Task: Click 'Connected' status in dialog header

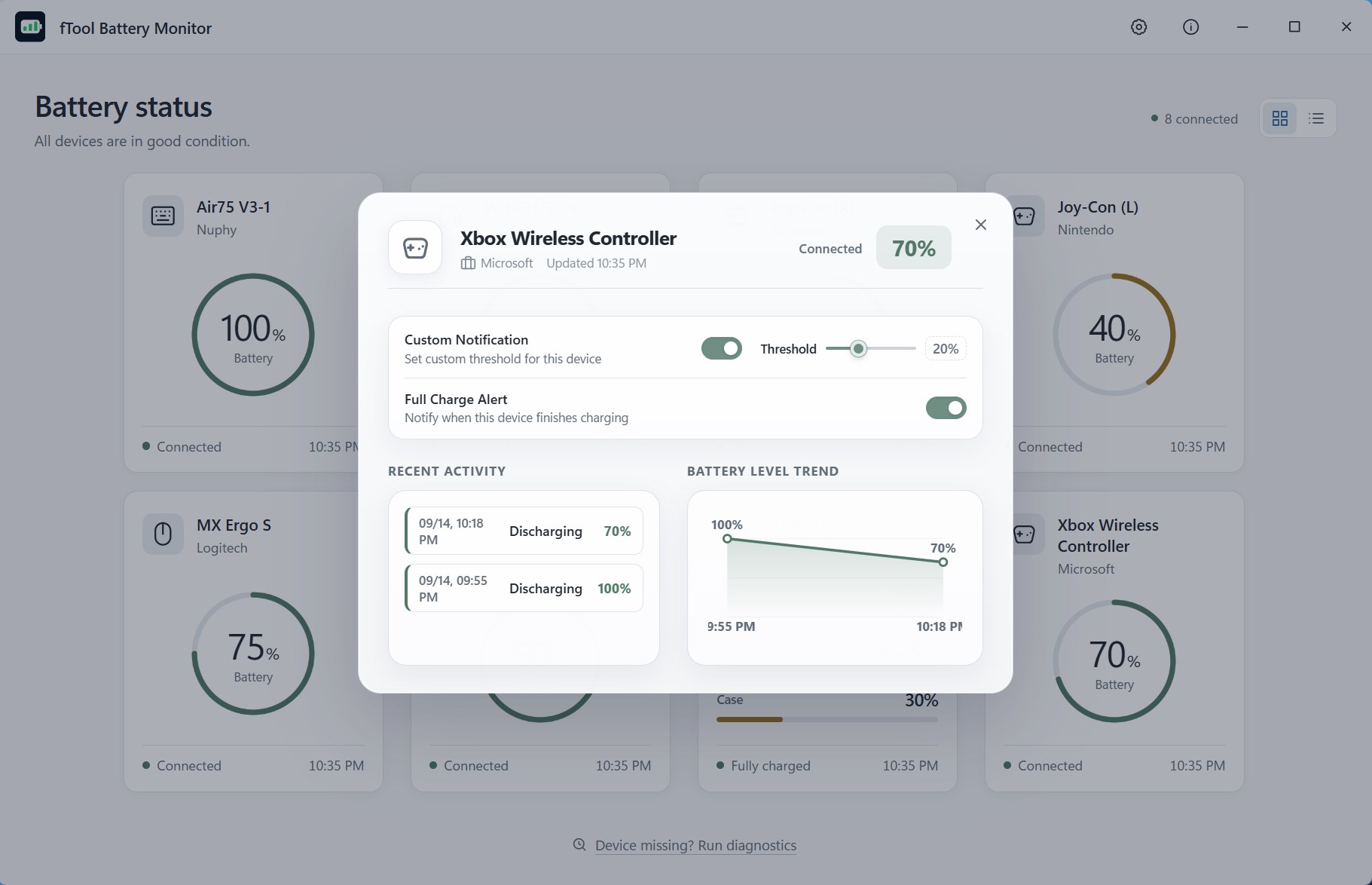Action: pyautogui.click(x=830, y=249)
